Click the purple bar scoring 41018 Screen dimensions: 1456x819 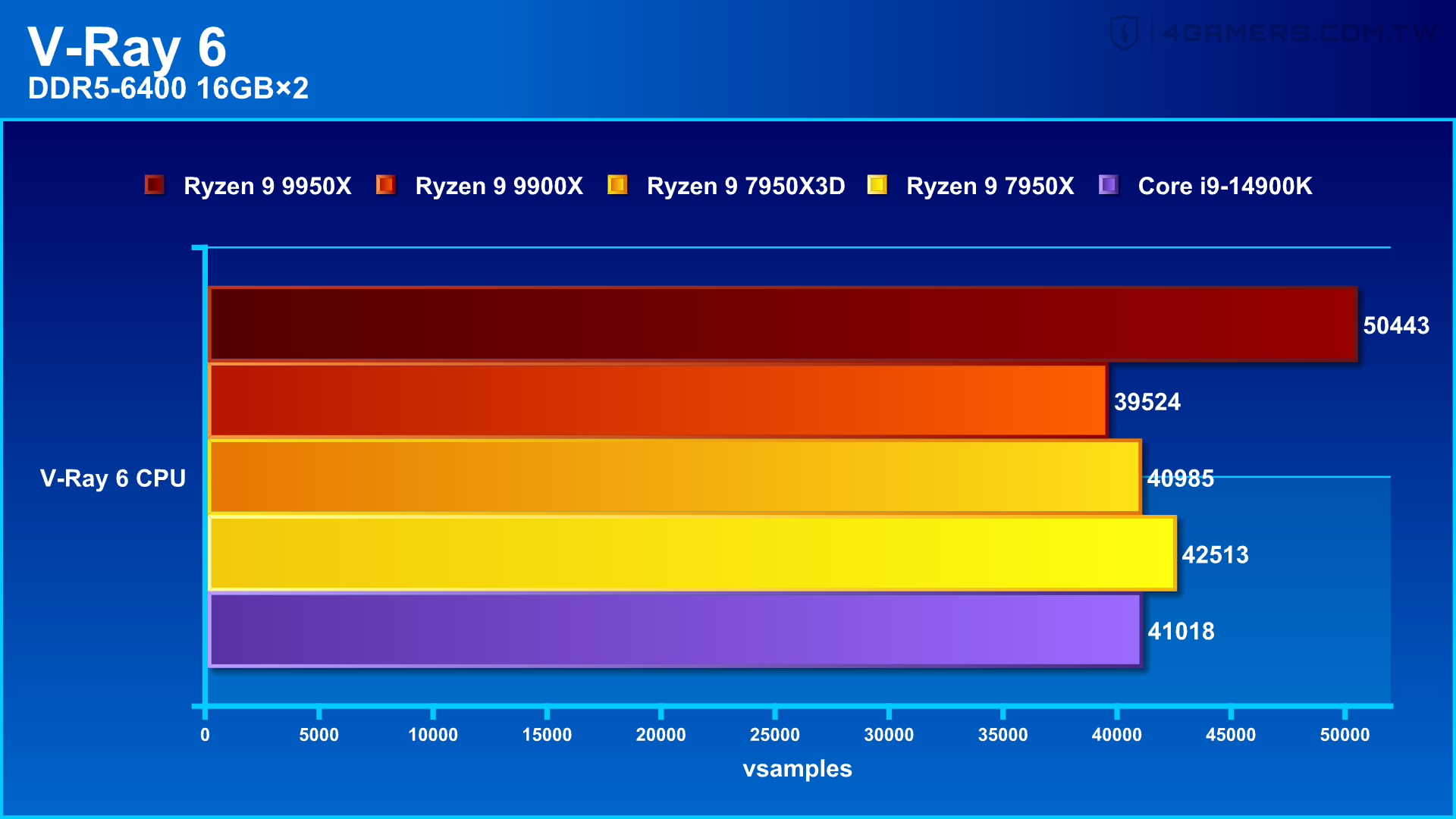tap(675, 630)
